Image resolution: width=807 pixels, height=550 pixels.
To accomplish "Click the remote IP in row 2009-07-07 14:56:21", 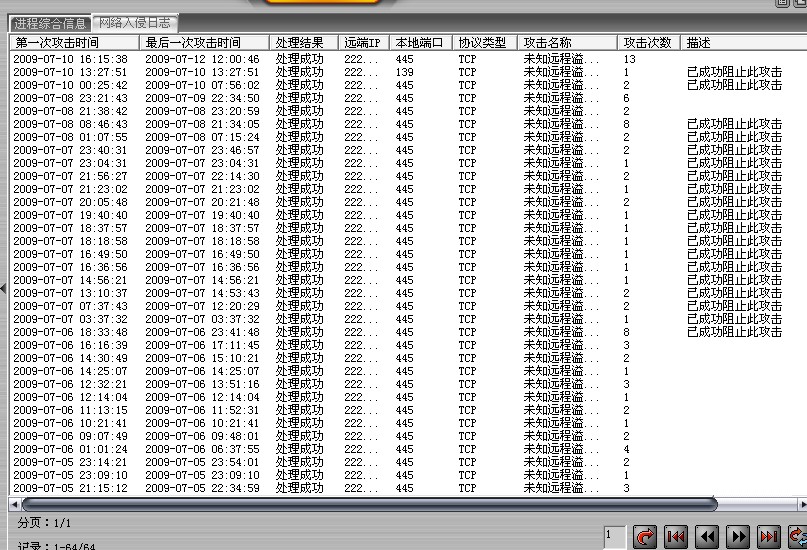I will (x=361, y=280).
